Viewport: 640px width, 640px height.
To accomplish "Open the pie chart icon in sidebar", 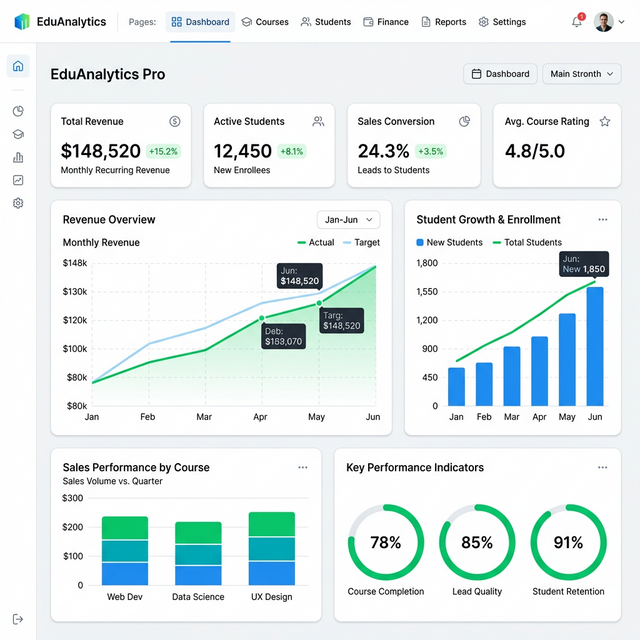I will coord(18,111).
